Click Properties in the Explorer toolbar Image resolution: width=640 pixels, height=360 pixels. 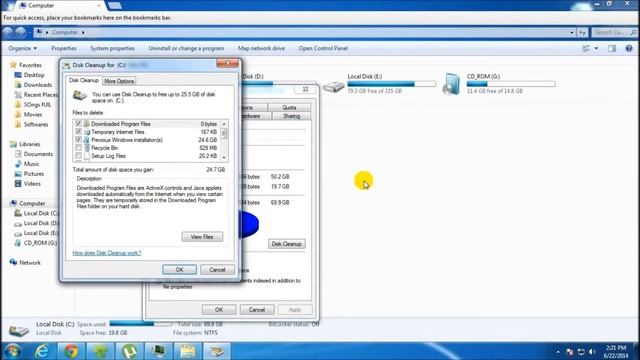coord(64,48)
